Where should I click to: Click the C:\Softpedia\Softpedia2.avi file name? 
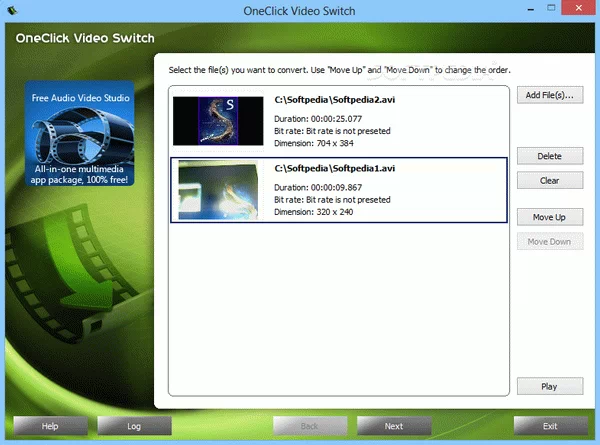[x=334, y=100]
